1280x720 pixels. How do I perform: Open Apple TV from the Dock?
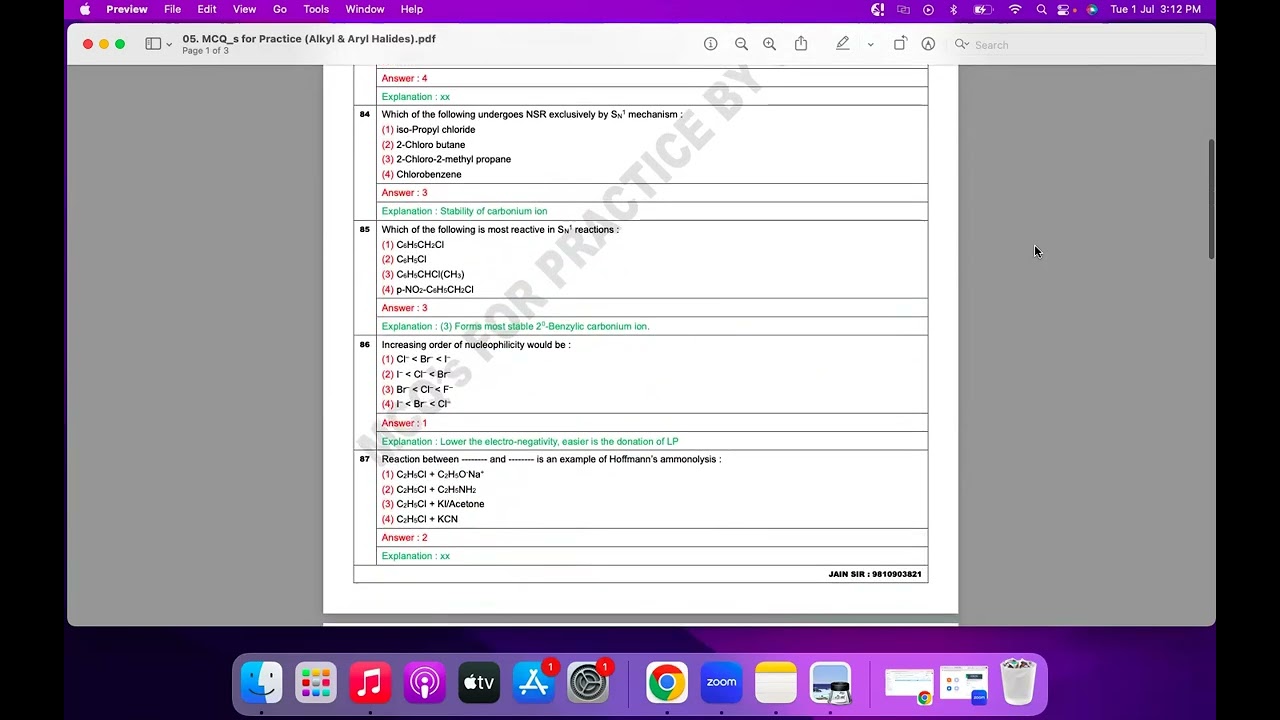pyautogui.click(x=479, y=683)
